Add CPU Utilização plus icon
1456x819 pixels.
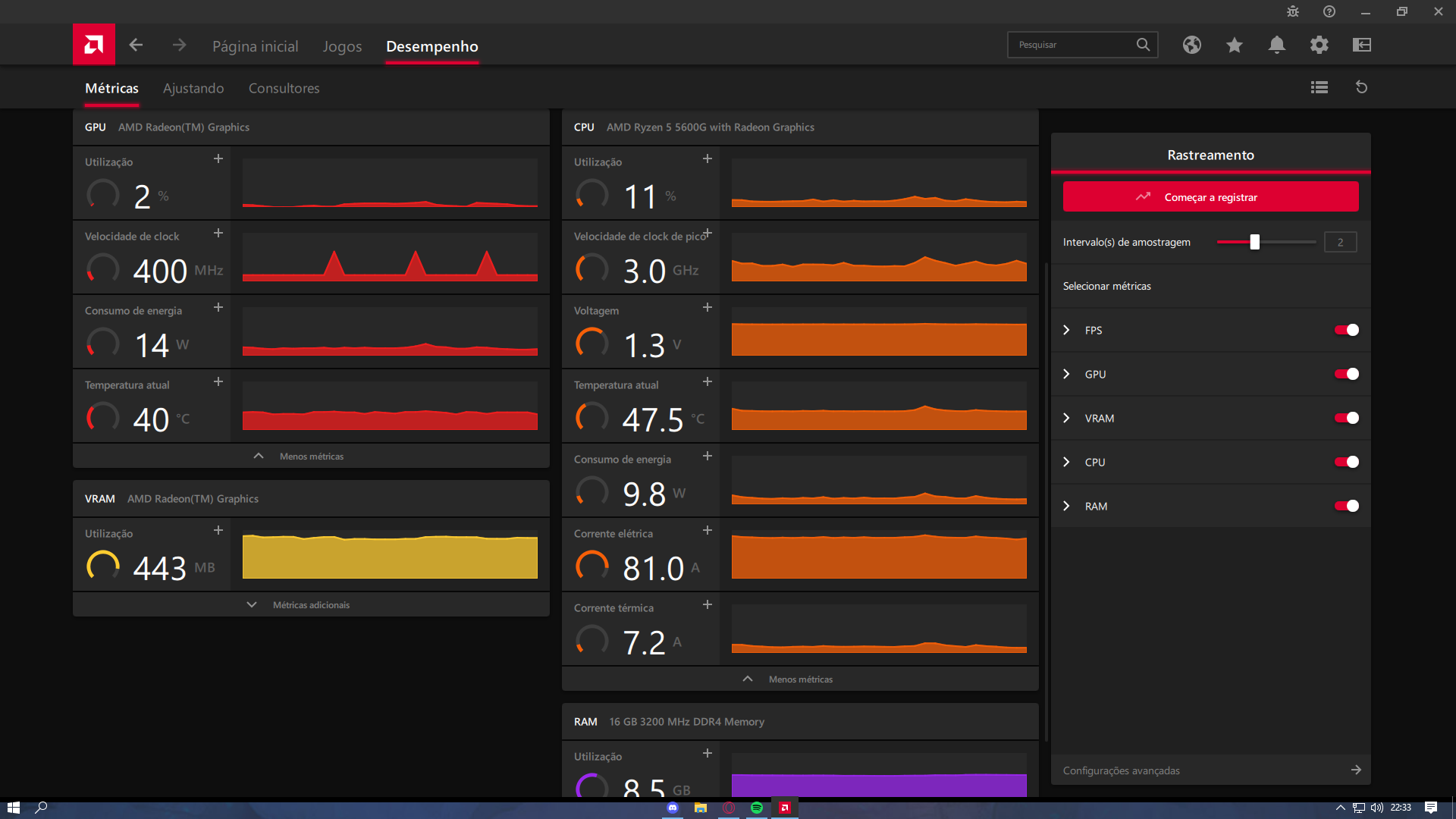coord(708,158)
